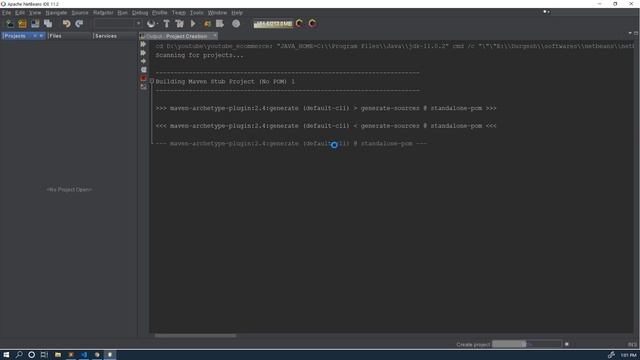Click the Save All toolbar icon
The width and height of the screenshot is (640, 360).
pyautogui.click(x=48, y=24)
